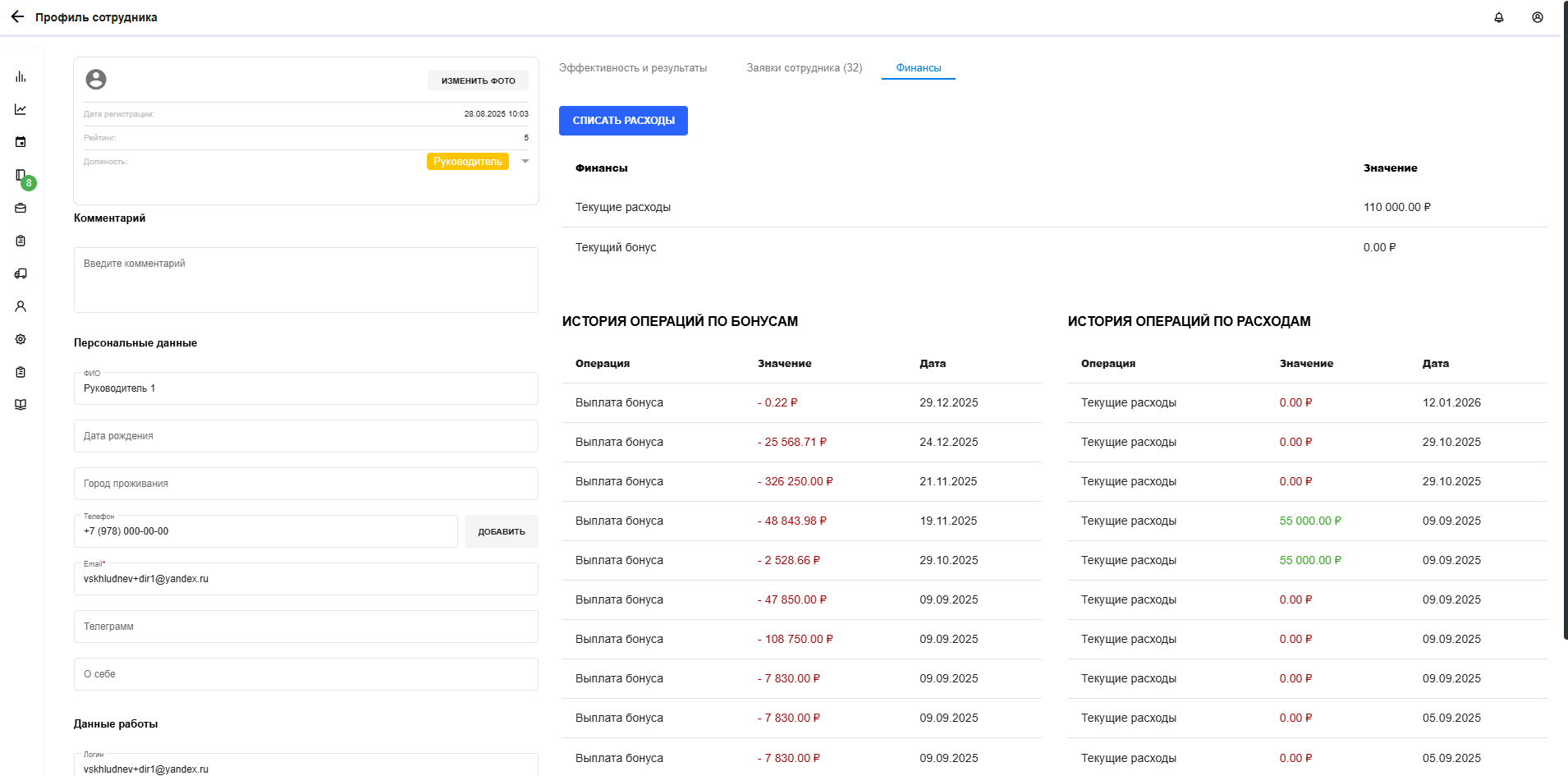This screenshot has height=776, width=1568.
Task: Click the Телефон input field
Action: pos(266,531)
